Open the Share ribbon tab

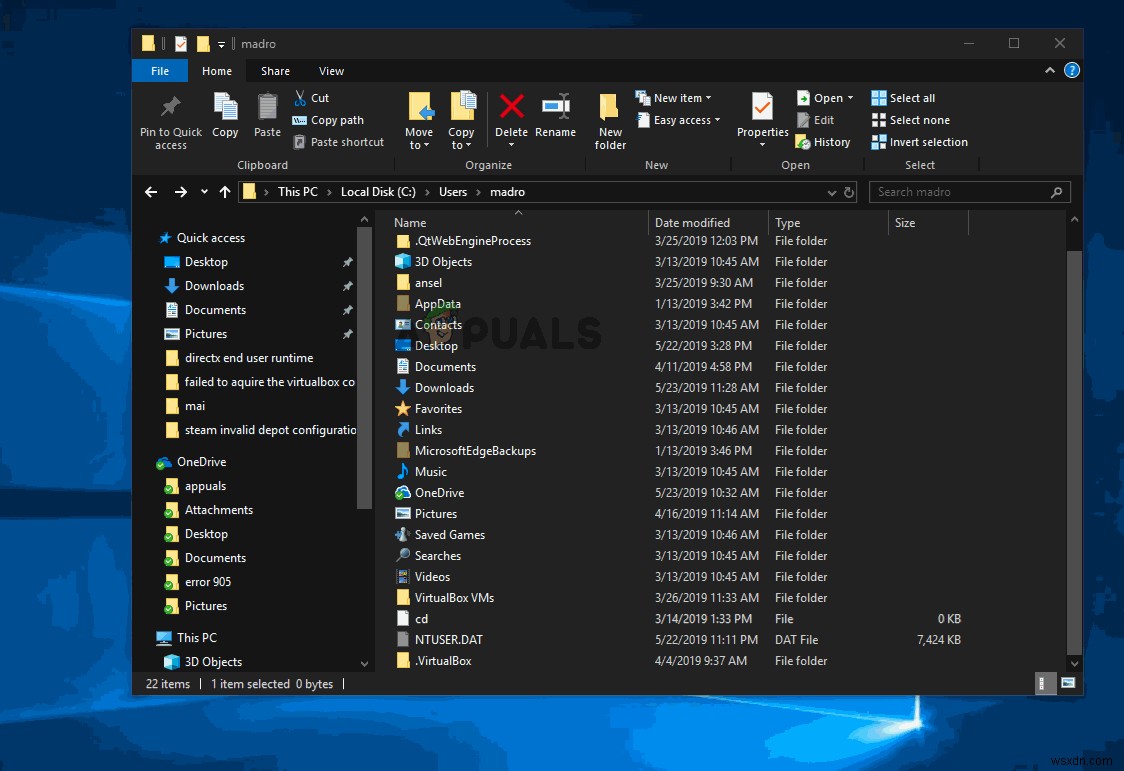click(x=275, y=71)
